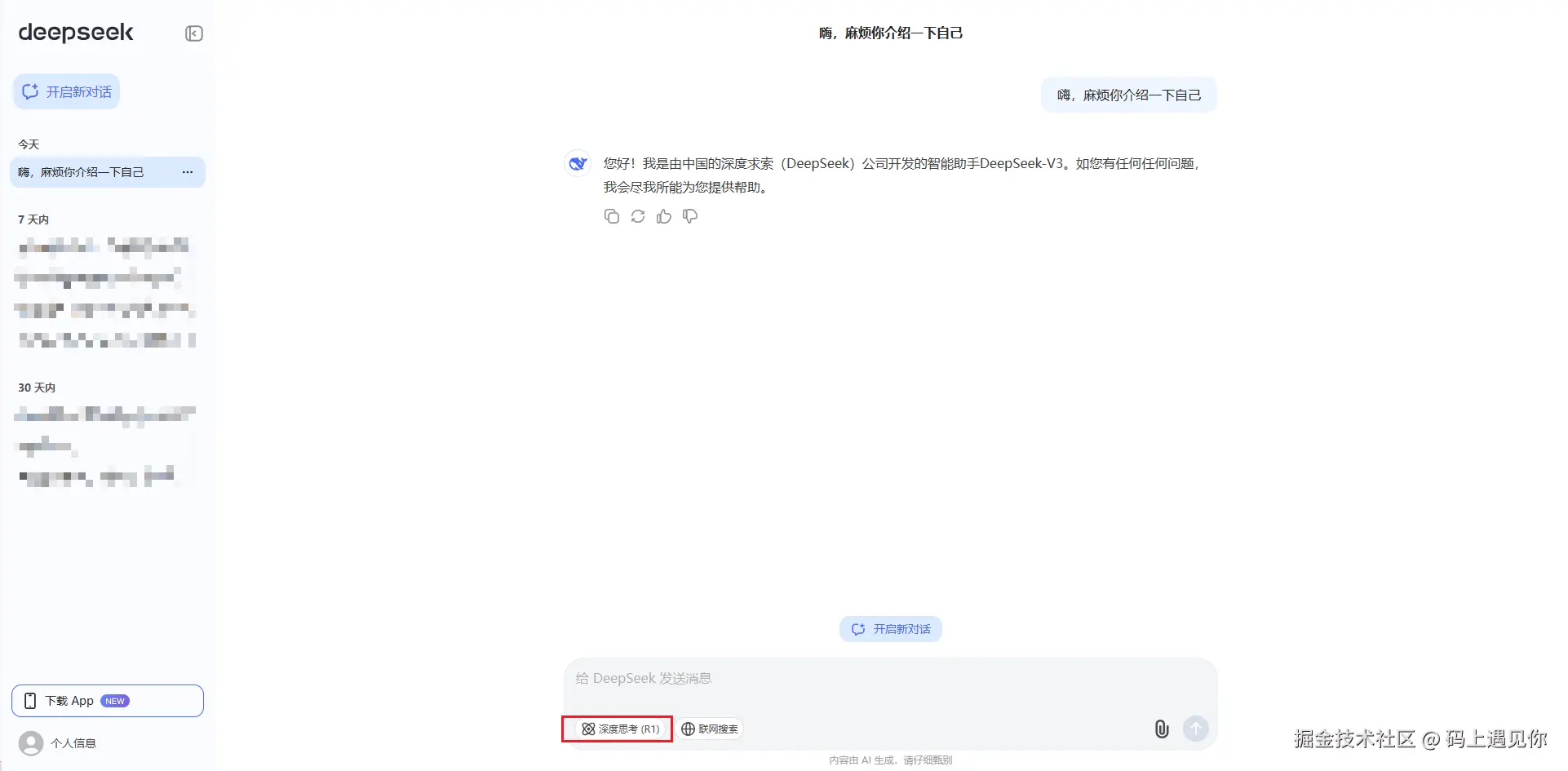
Task: Click the 7 天内 section label
Action: pos(33,219)
